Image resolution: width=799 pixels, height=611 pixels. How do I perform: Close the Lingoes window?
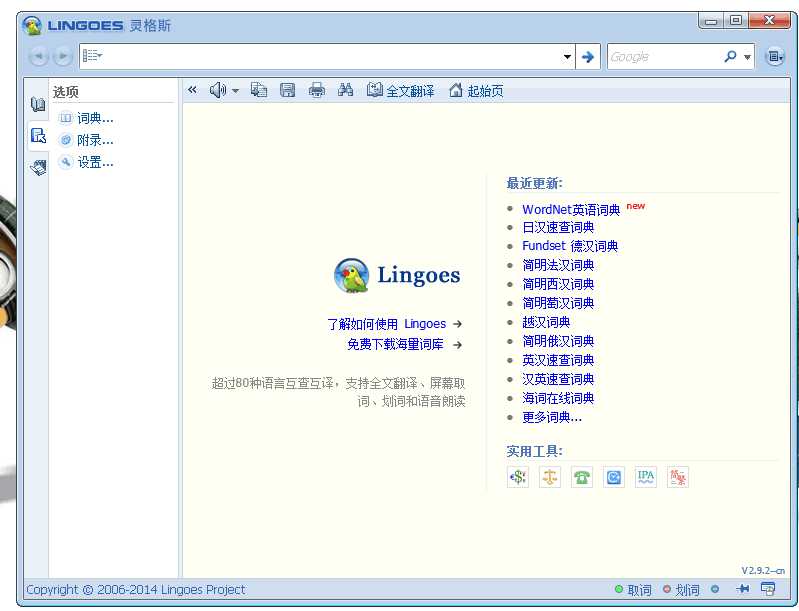click(769, 21)
